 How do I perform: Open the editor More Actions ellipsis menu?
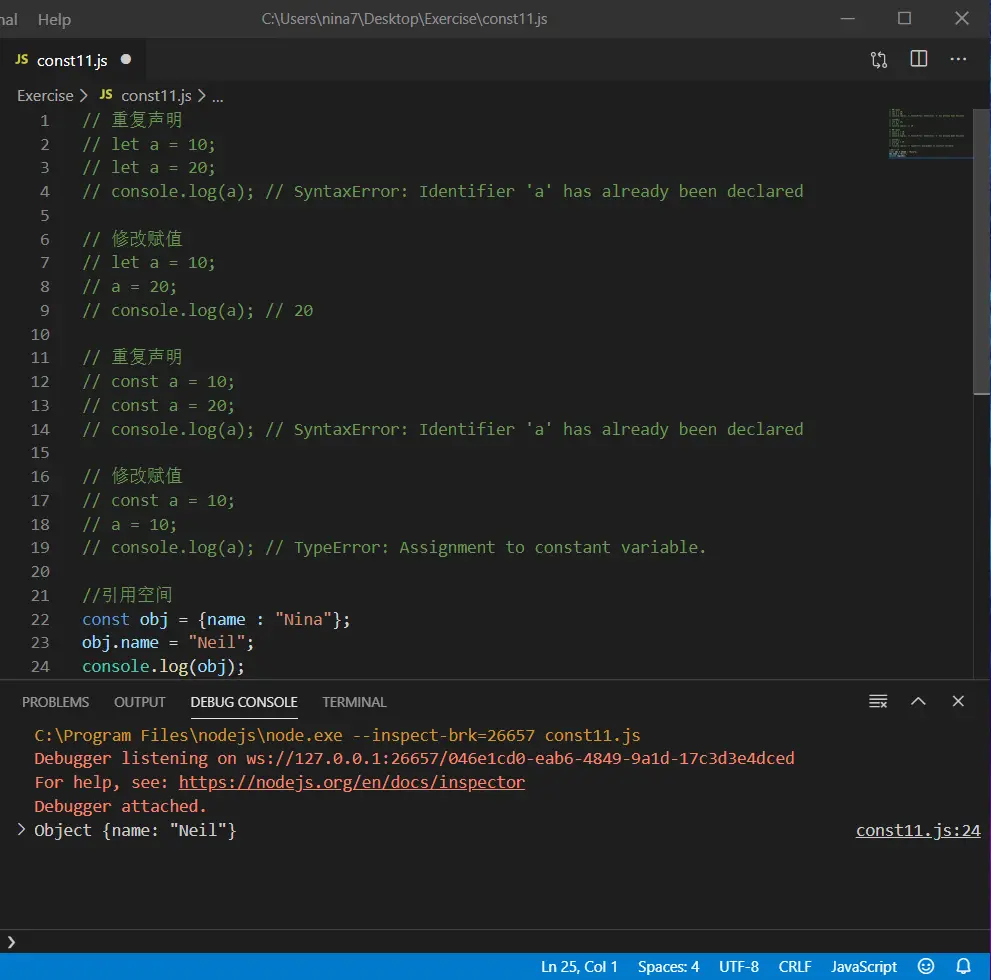pyautogui.click(x=958, y=60)
